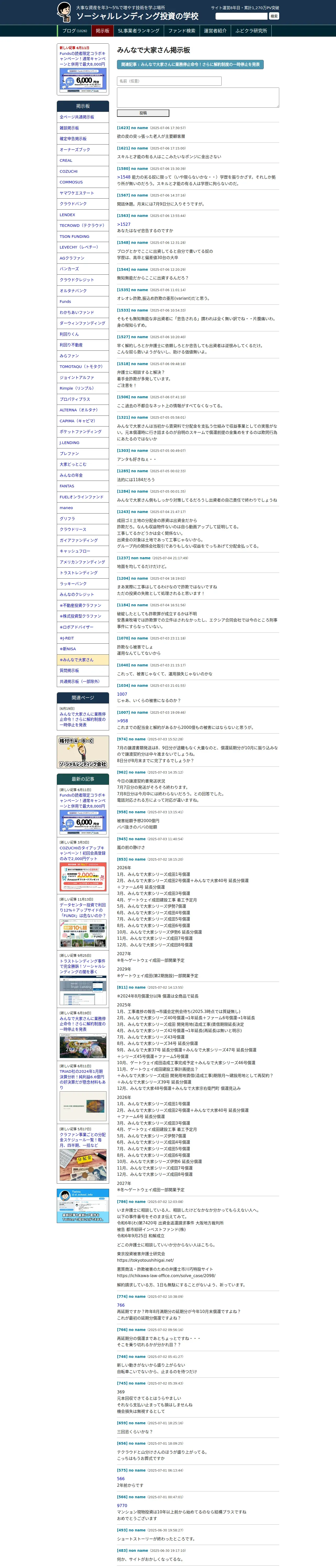Open ヤマワケエステート board

pyautogui.click(x=83, y=193)
